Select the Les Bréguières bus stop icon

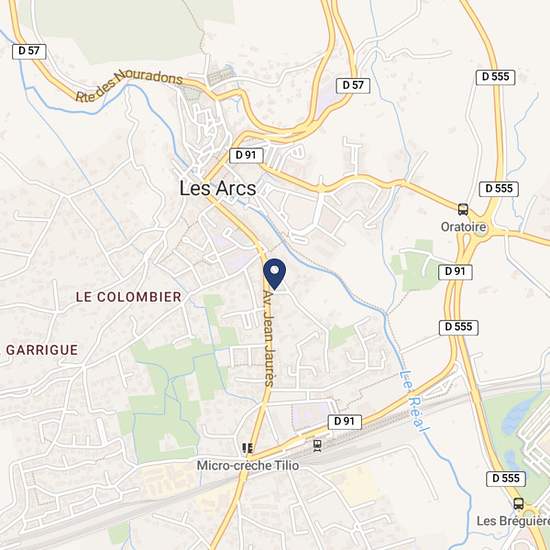pos(518,504)
